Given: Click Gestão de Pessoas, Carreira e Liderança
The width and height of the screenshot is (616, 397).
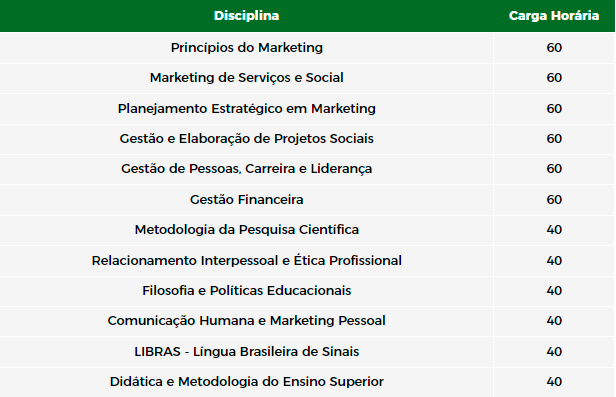Looking at the screenshot, I should [x=247, y=169].
